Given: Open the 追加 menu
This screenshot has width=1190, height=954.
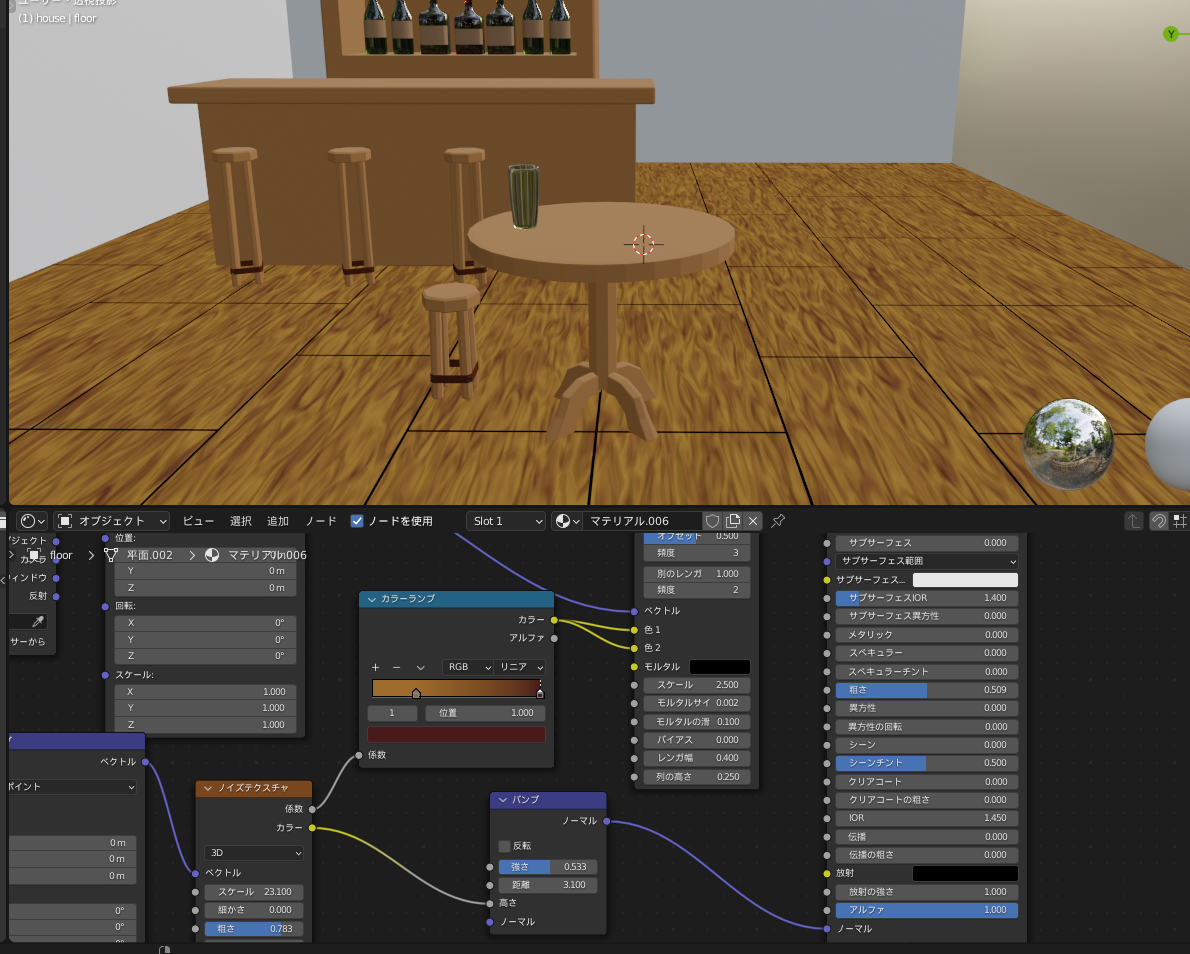Looking at the screenshot, I should (277, 521).
